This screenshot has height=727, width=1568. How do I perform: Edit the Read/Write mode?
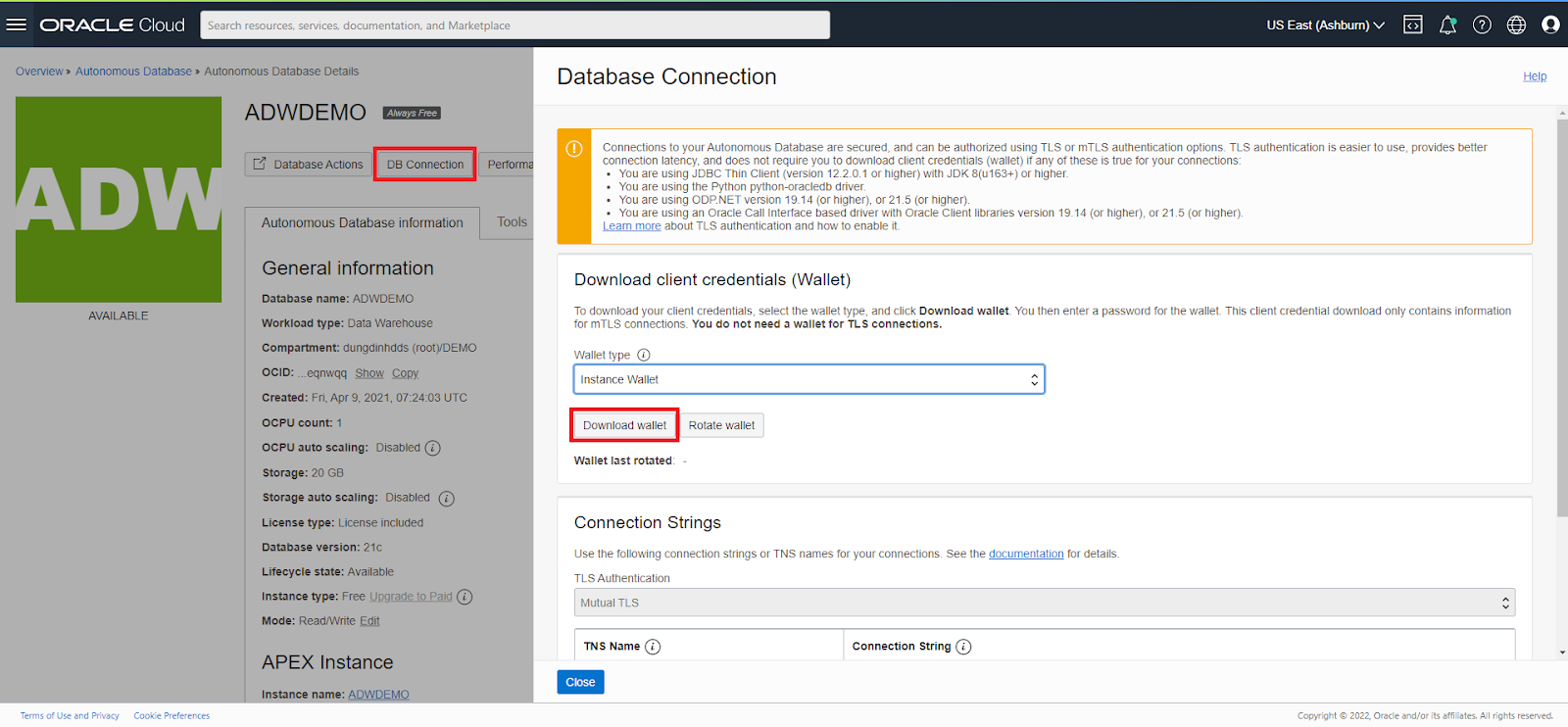[x=369, y=621]
